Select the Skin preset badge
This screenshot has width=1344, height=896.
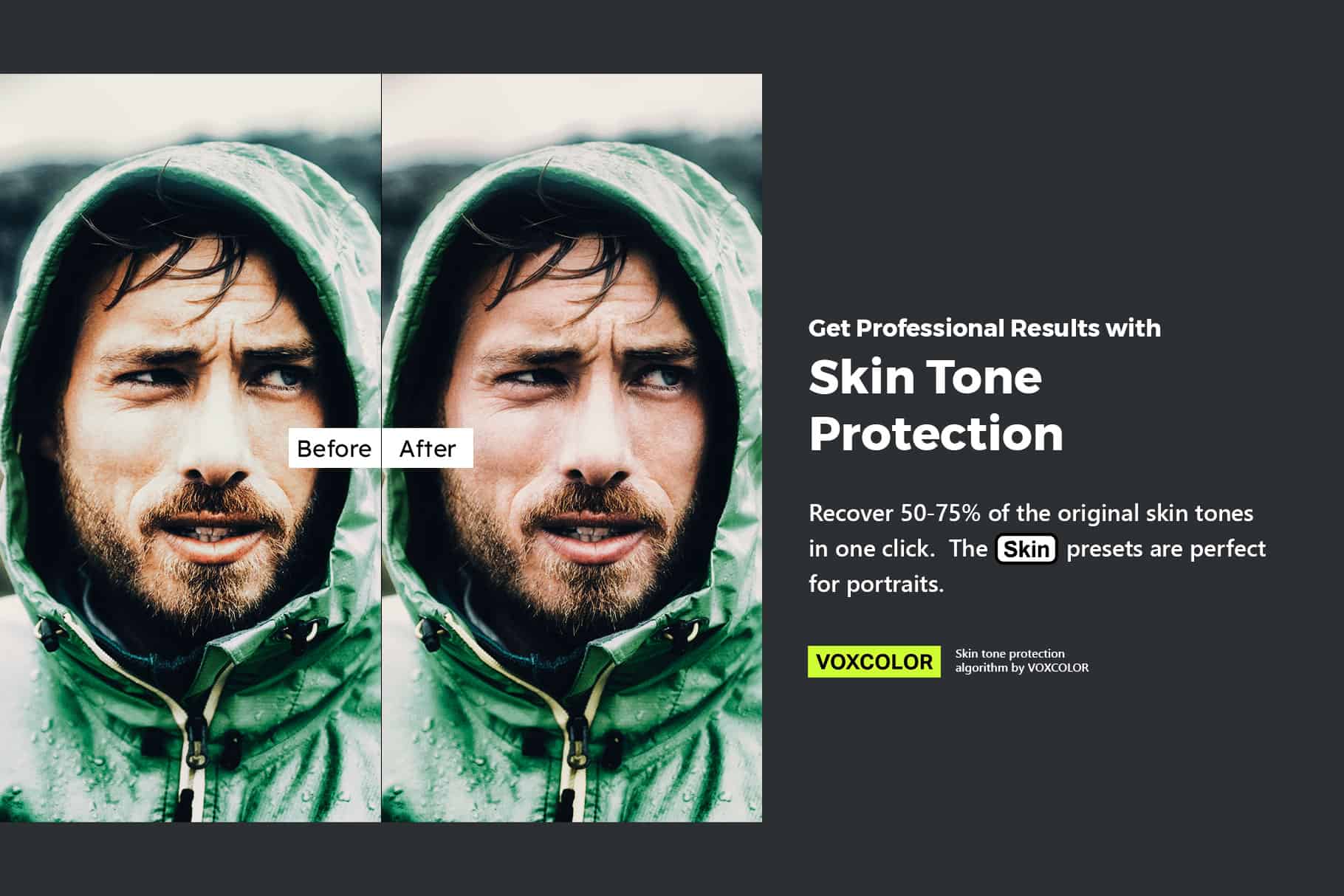tap(1026, 549)
